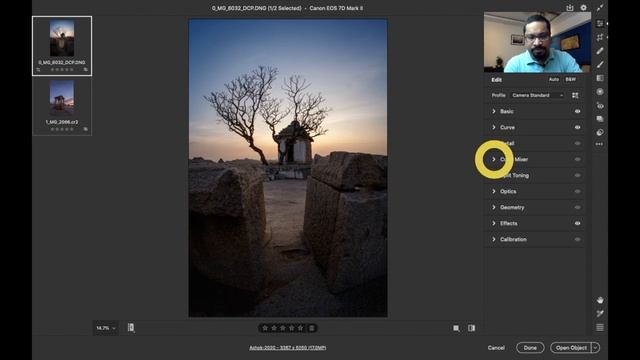This screenshot has width=640, height=360.
Task: Open the Presets panel
Action: pyautogui.click(x=600, y=132)
